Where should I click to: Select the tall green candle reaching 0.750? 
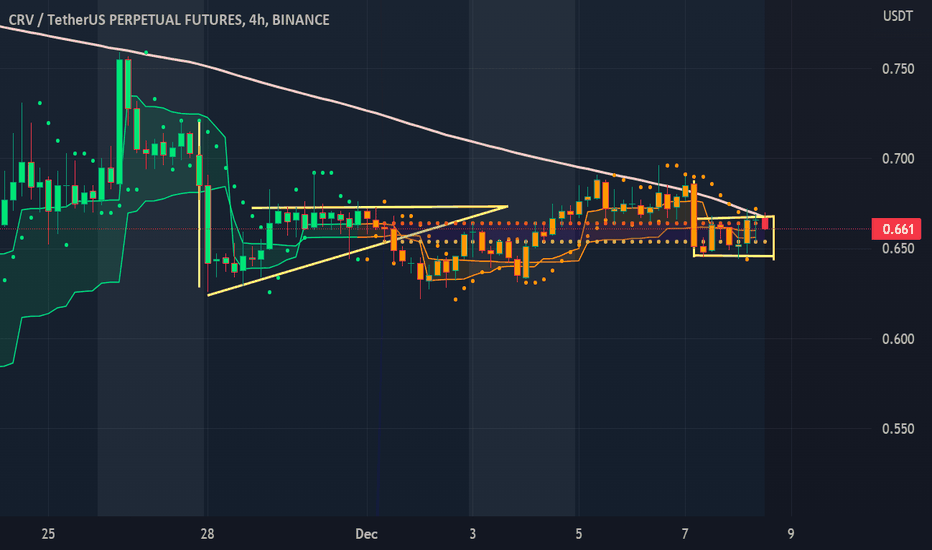click(119, 122)
